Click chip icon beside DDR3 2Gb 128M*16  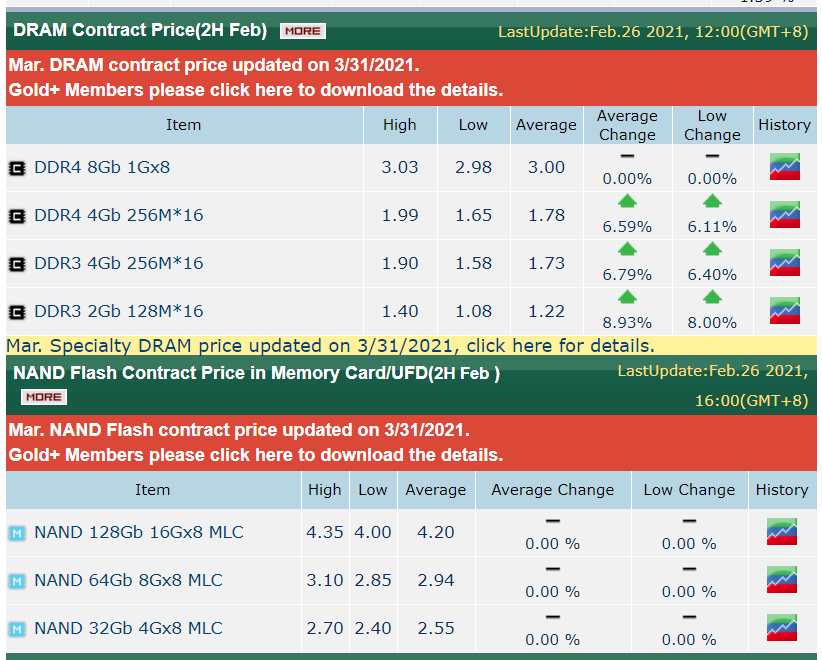[17, 312]
